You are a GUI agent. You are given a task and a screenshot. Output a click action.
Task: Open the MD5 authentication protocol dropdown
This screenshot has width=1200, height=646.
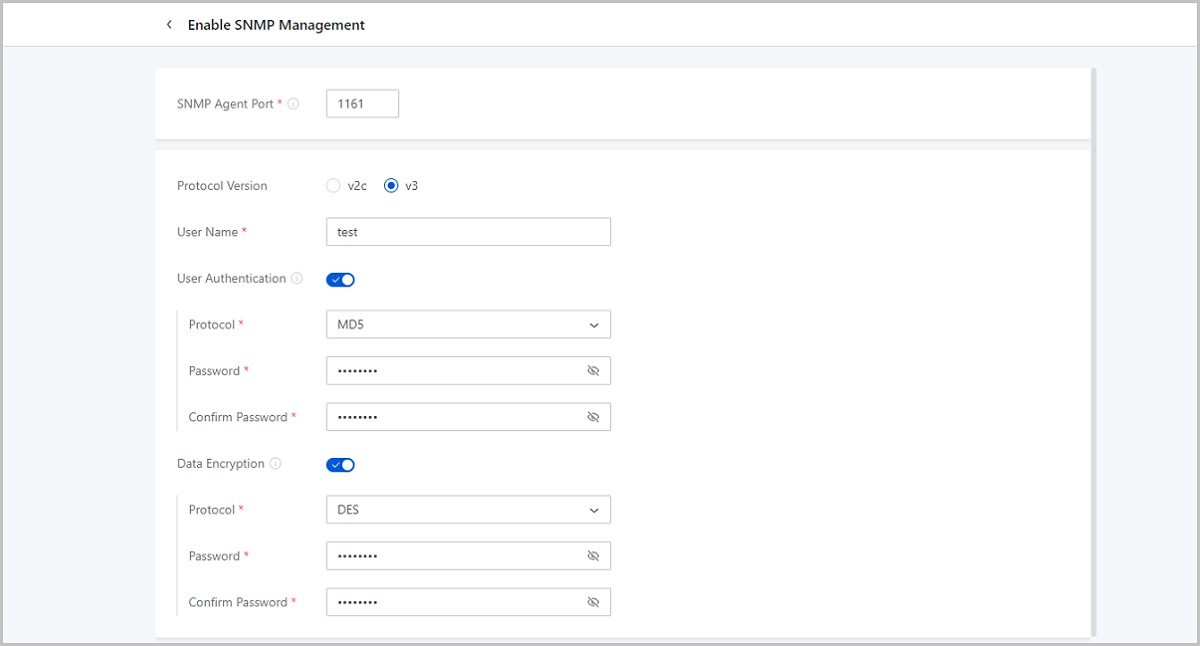pyautogui.click(x=468, y=325)
